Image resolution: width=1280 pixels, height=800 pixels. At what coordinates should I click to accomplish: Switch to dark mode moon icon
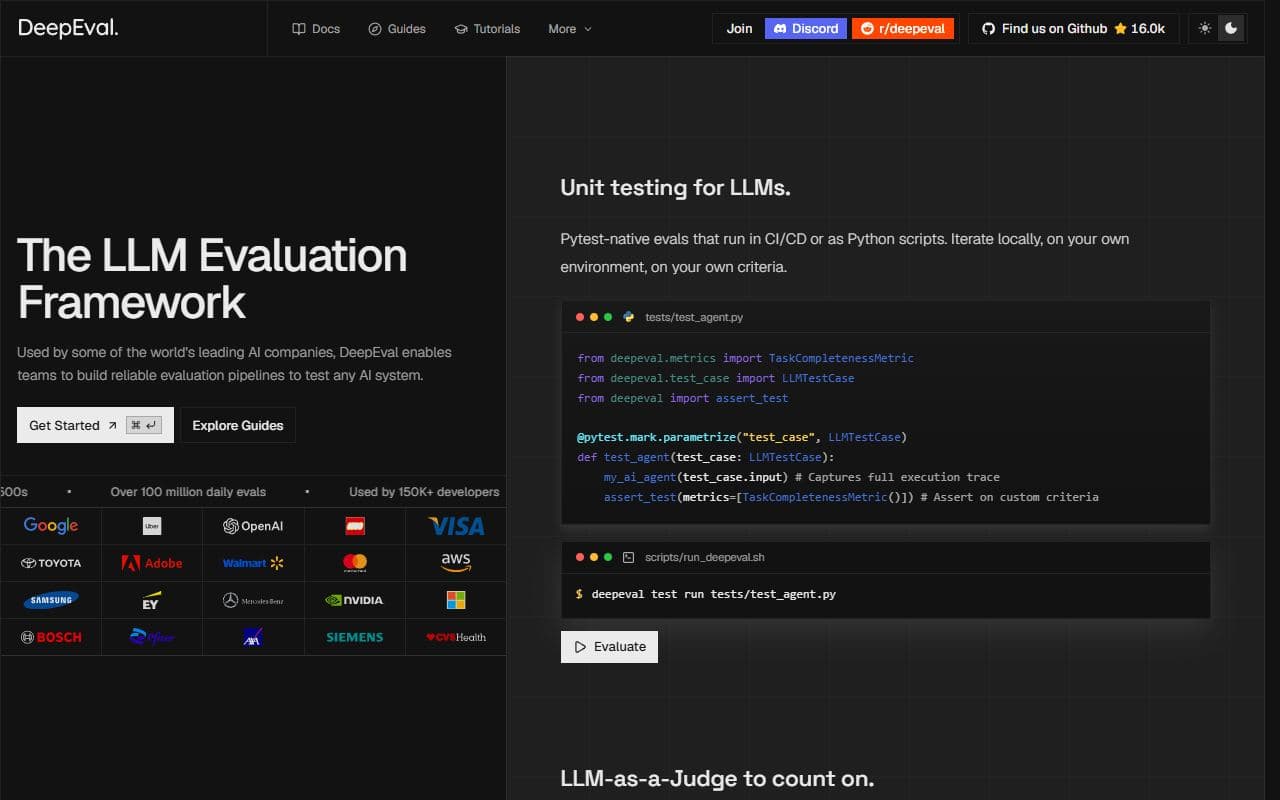pos(1231,28)
